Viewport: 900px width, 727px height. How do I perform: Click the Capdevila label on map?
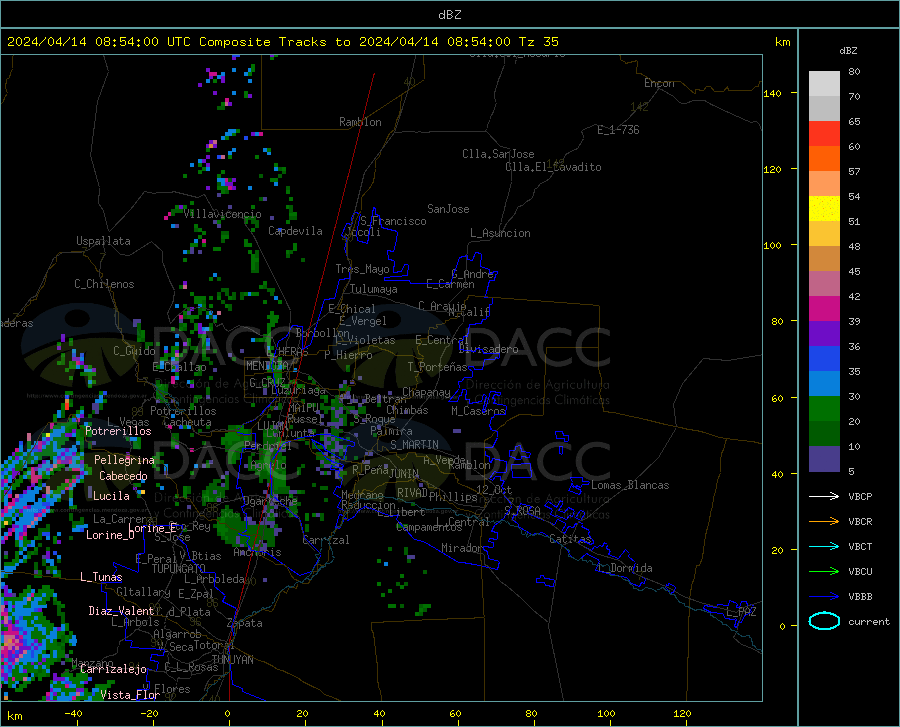(295, 231)
